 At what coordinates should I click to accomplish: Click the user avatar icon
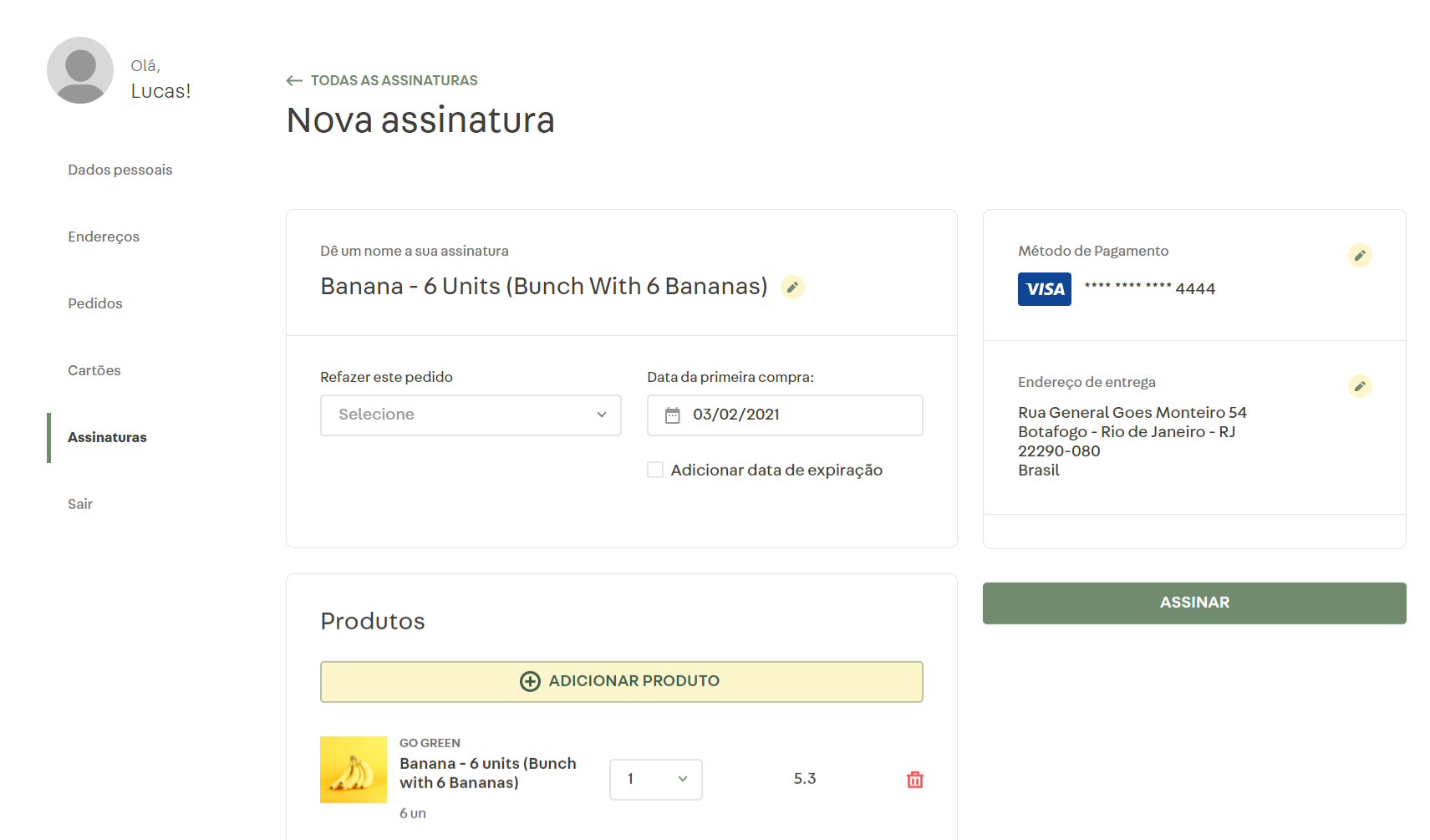[80, 70]
